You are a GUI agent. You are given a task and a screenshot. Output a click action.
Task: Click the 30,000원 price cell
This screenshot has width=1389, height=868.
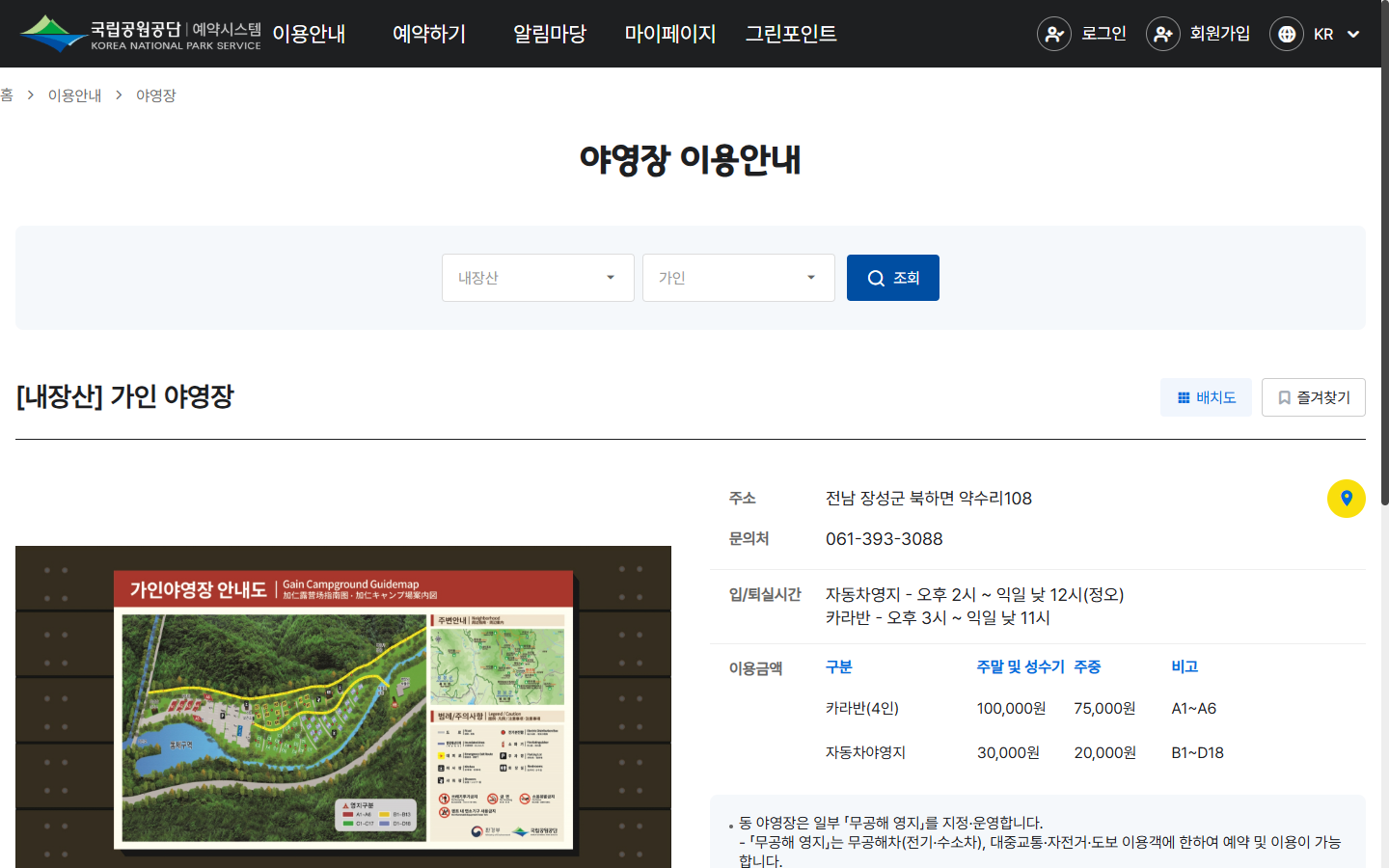[x=1008, y=753]
